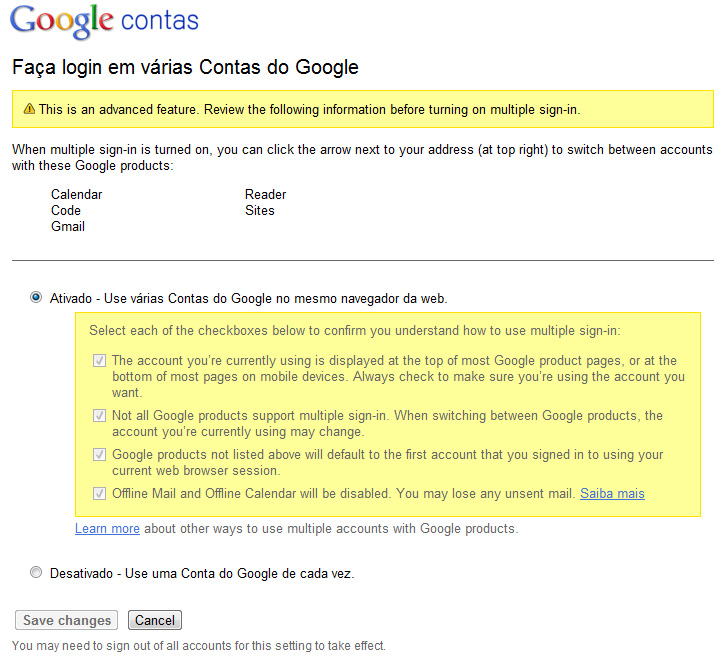
Task: Click the Google logo
Action: 62,20
